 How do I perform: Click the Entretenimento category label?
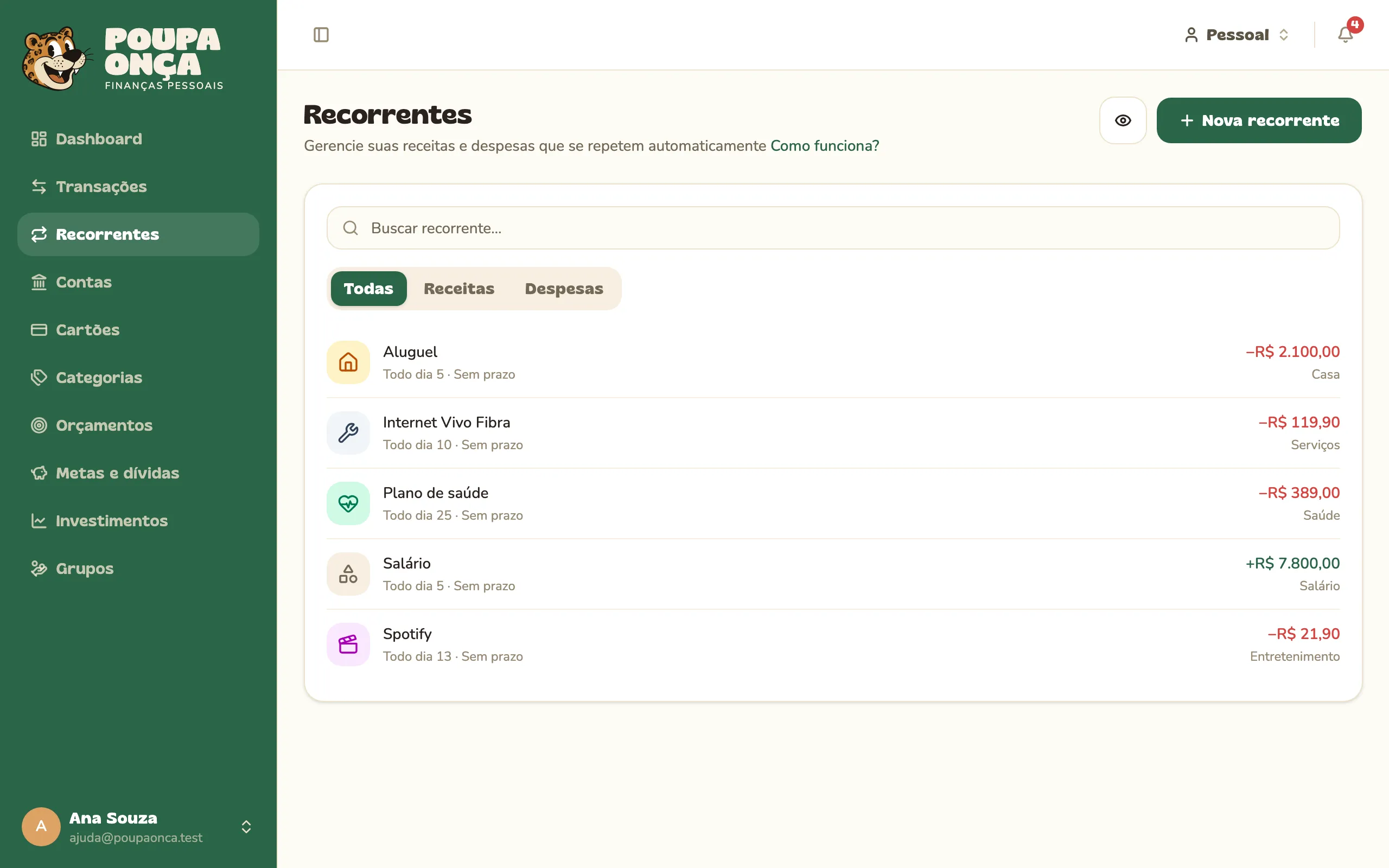click(1294, 656)
